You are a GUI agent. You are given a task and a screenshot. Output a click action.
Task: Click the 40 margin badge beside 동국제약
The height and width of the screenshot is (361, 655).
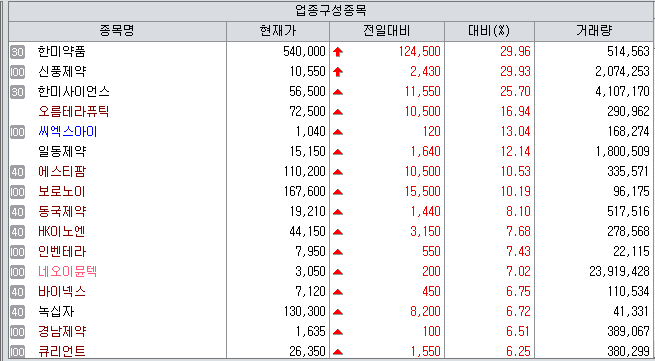point(18,212)
